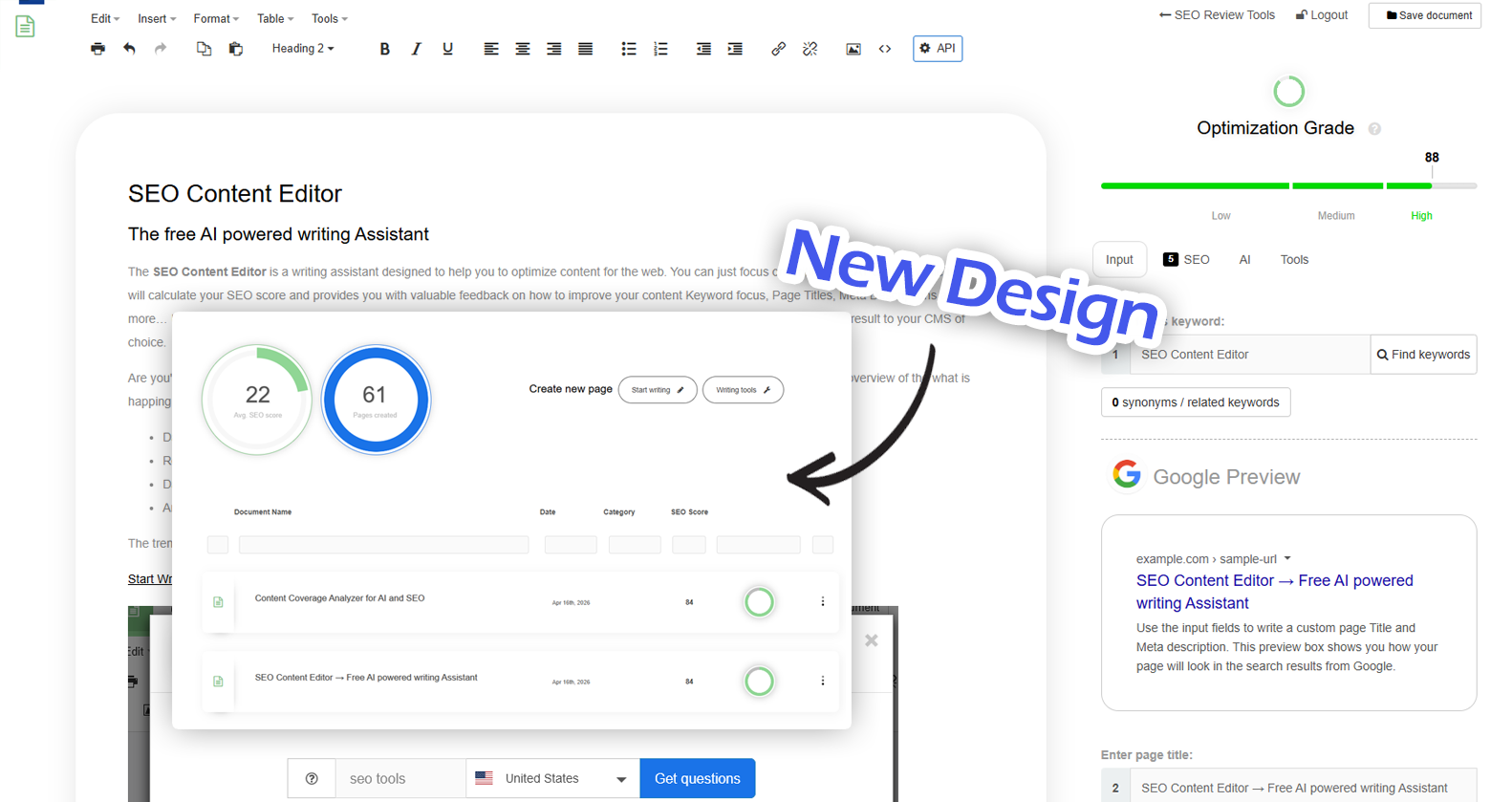The height and width of the screenshot is (802, 1512).
Task: Click the Paste icon in toolbar
Action: (235, 49)
